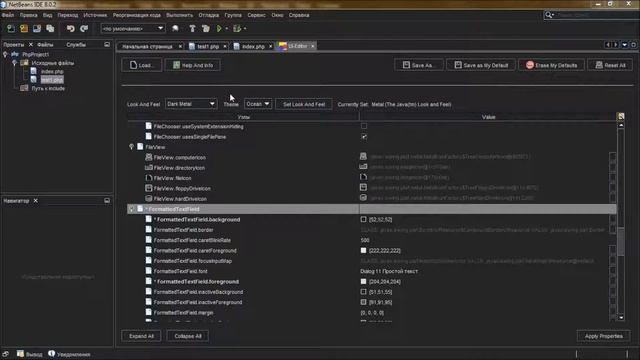Open the Run Project dropdown arrow
The width and height of the screenshot is (640, 360).
[x=227, y=29]
